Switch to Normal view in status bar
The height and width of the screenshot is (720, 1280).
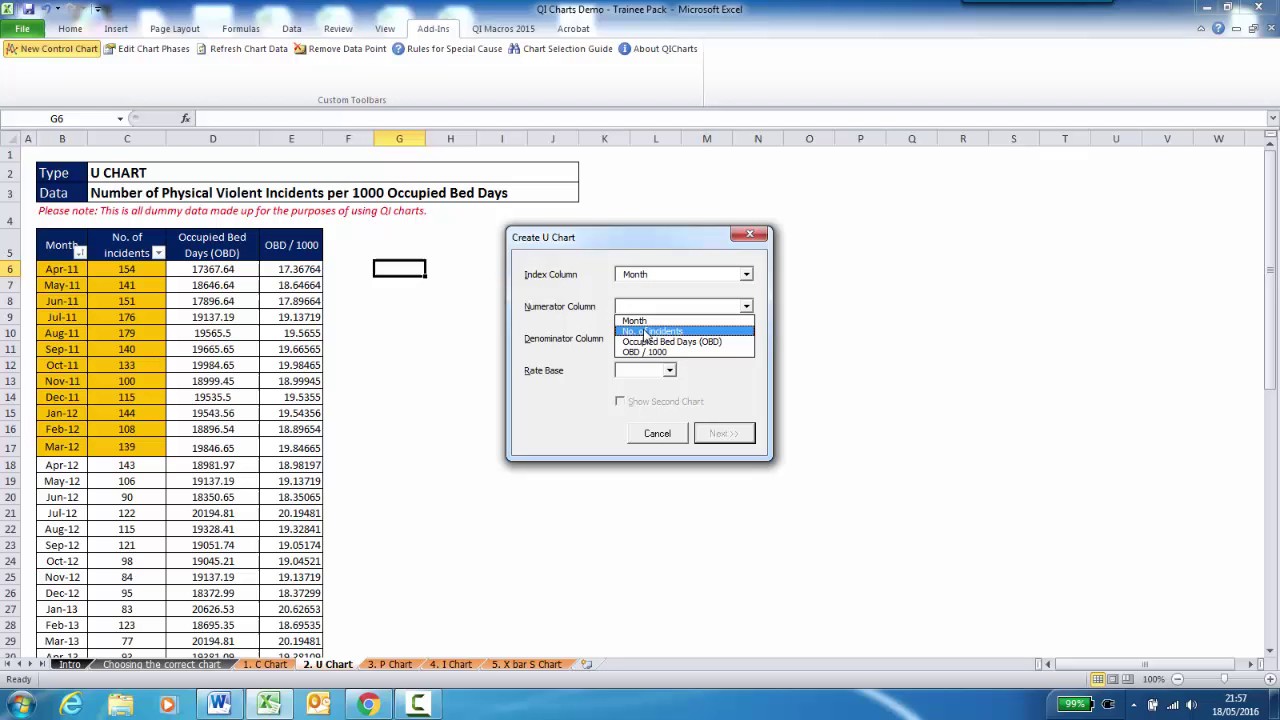[1097, 679]
